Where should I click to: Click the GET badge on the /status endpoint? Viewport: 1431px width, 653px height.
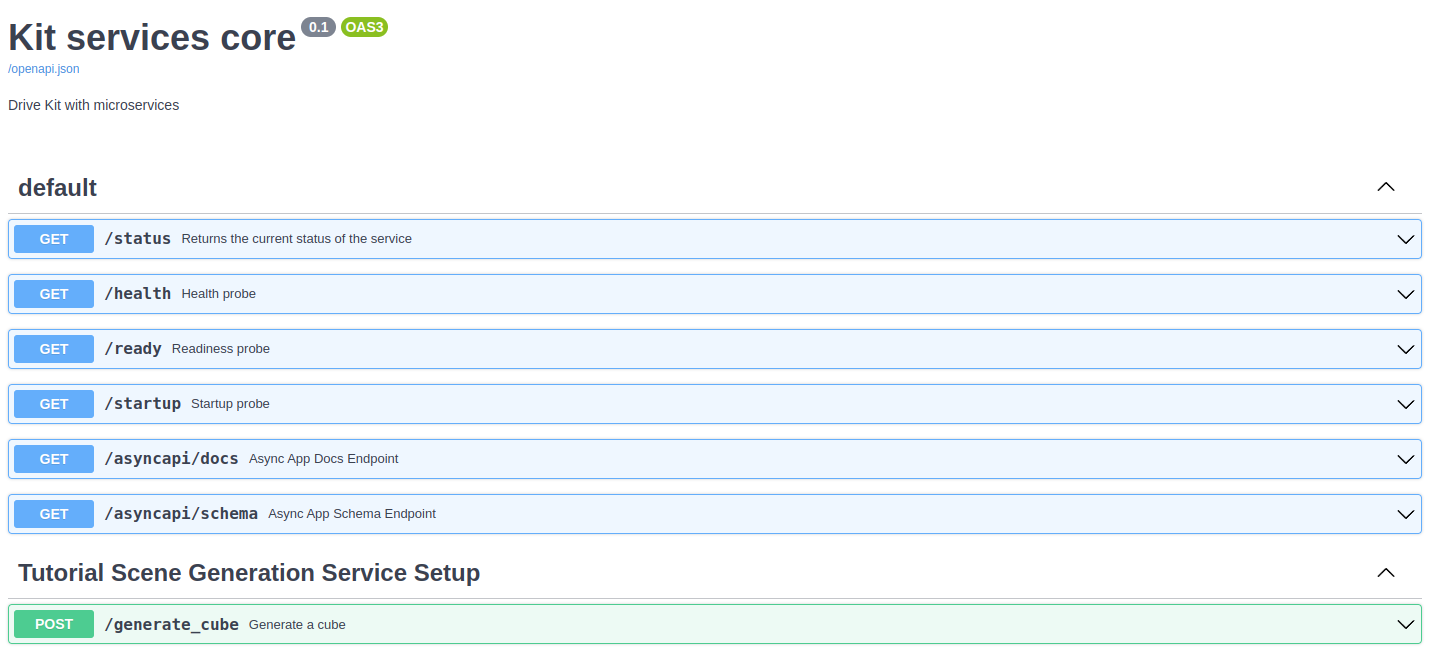pos(53,239)
